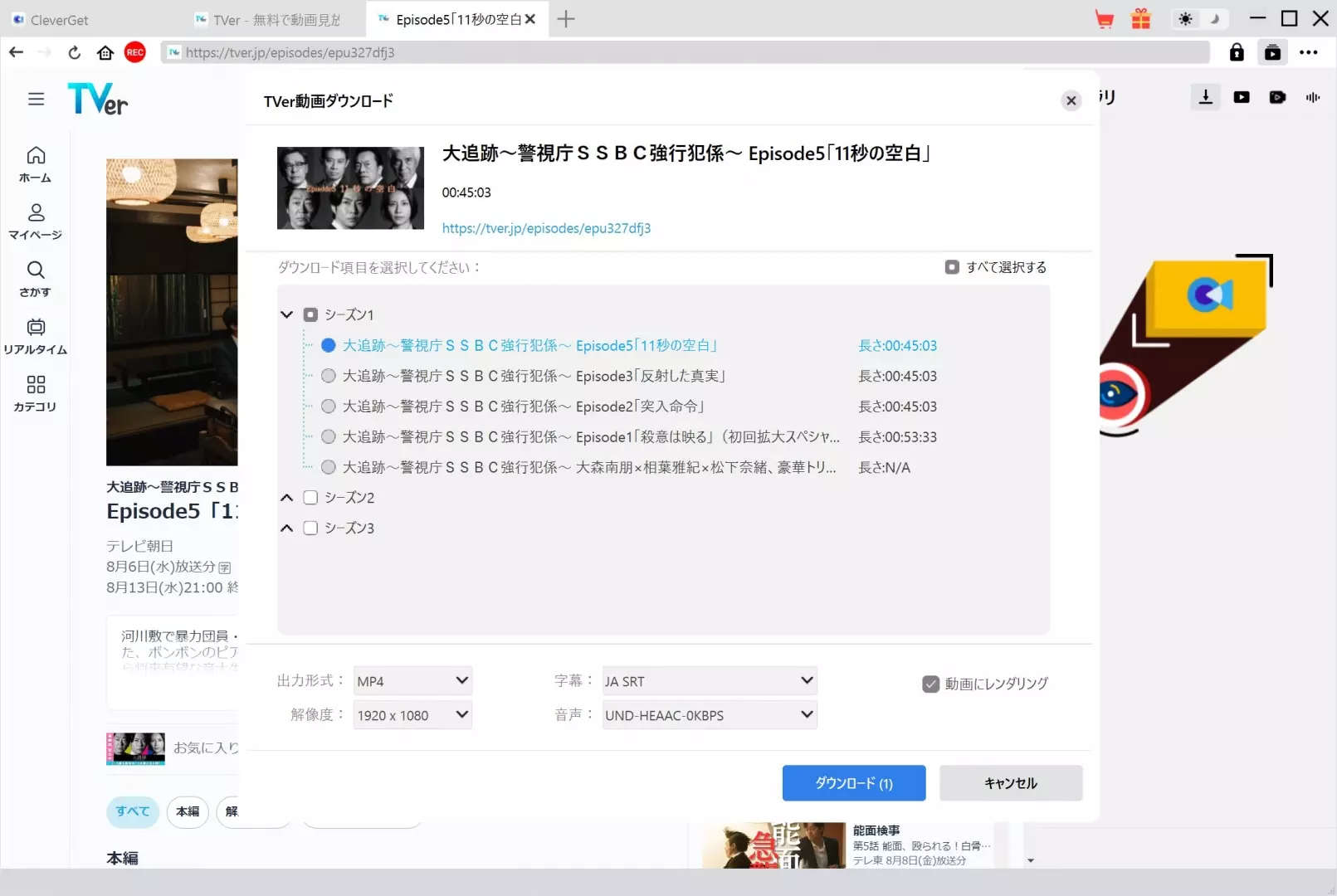Open マイページ in TVer sidebar

tap(36, 222)
